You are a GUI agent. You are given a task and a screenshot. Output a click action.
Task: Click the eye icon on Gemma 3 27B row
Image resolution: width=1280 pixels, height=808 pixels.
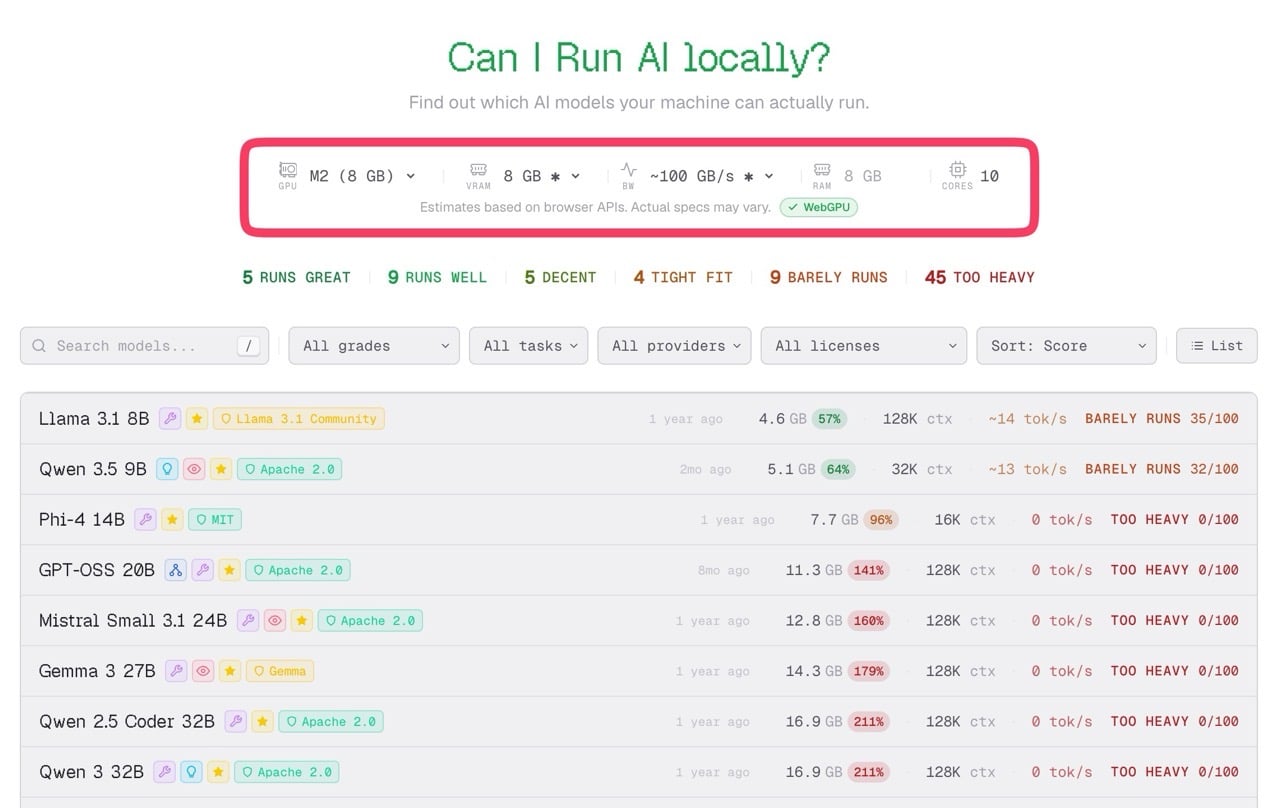click(x=203, y=671)
